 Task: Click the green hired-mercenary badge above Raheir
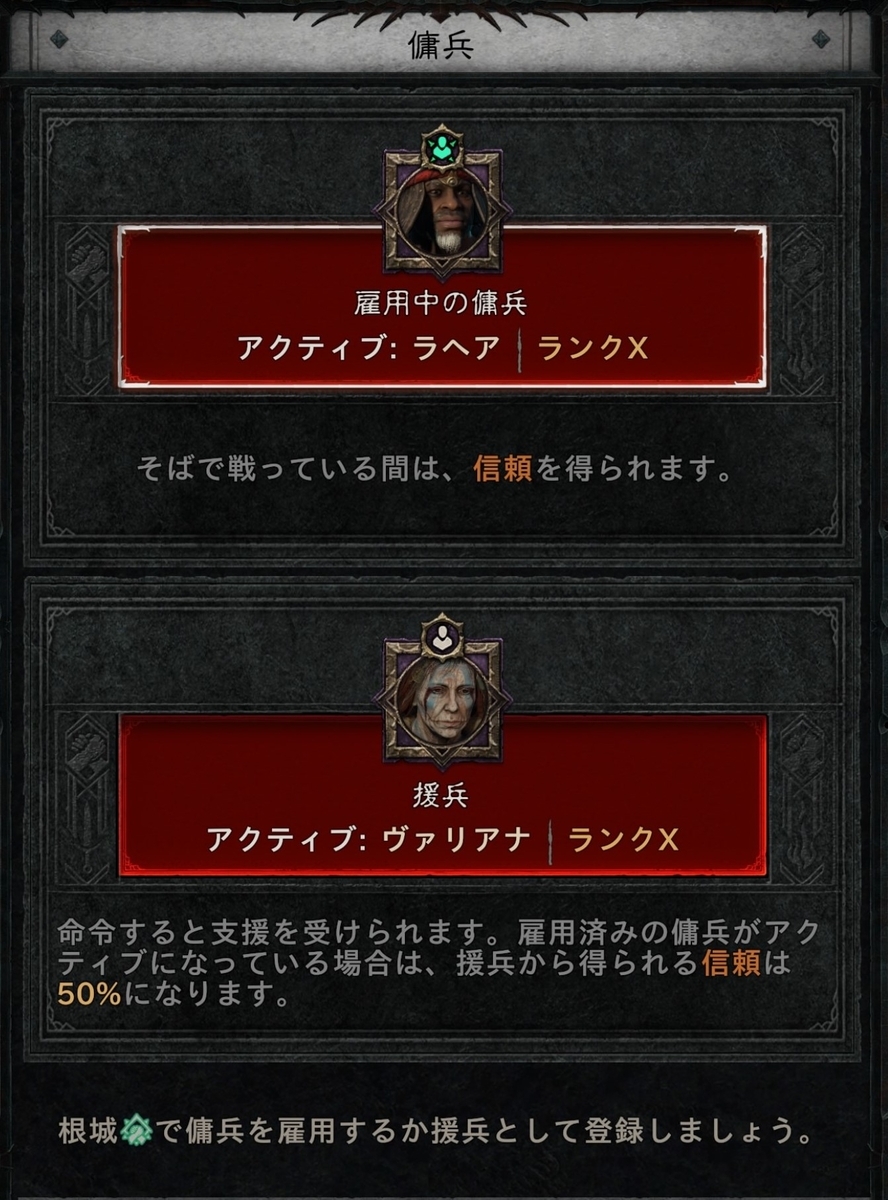coord(442,148)
